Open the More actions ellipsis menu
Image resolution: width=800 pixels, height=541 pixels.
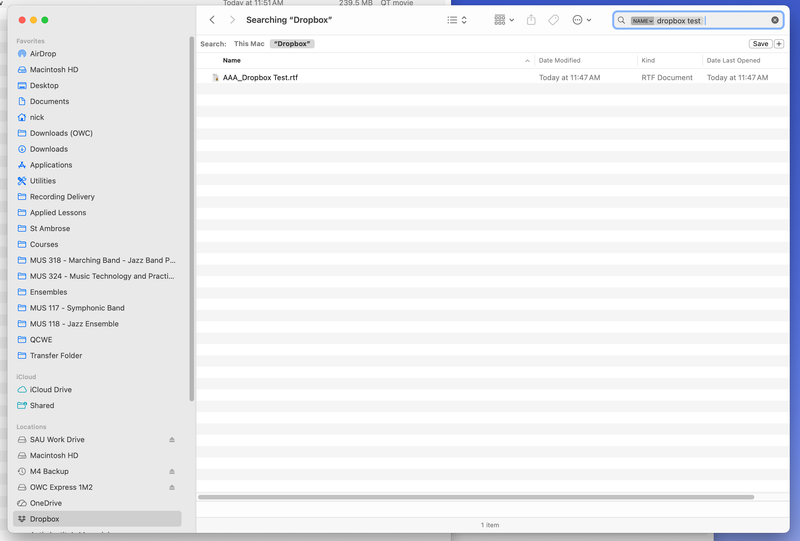click(x=582, y=20)
